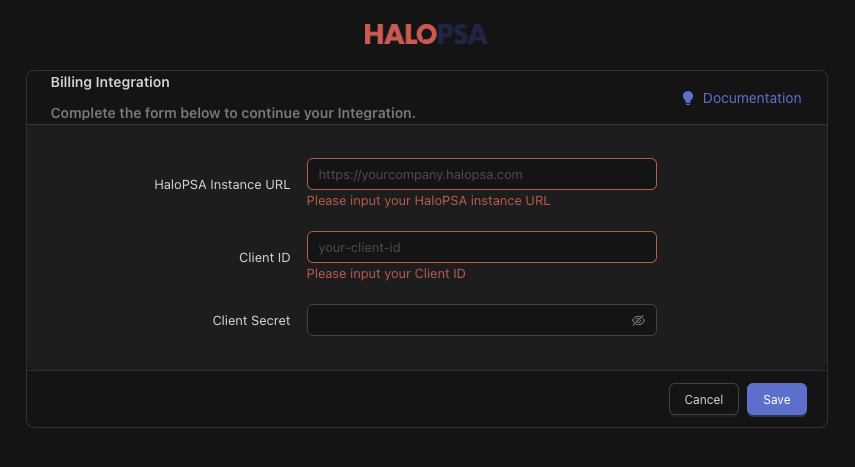This screenshot has height=467, width=855.
Task: Open the Documentation link
Action: point(752,98)
